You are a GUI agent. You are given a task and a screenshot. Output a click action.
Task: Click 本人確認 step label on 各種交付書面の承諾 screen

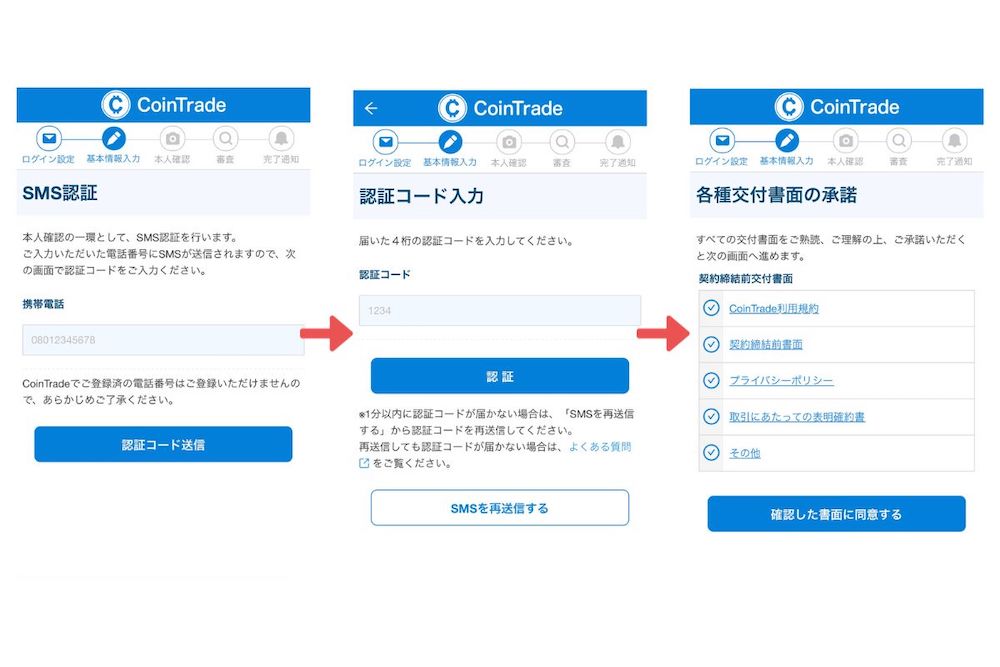pyautogui.click(x=846, y=161)
